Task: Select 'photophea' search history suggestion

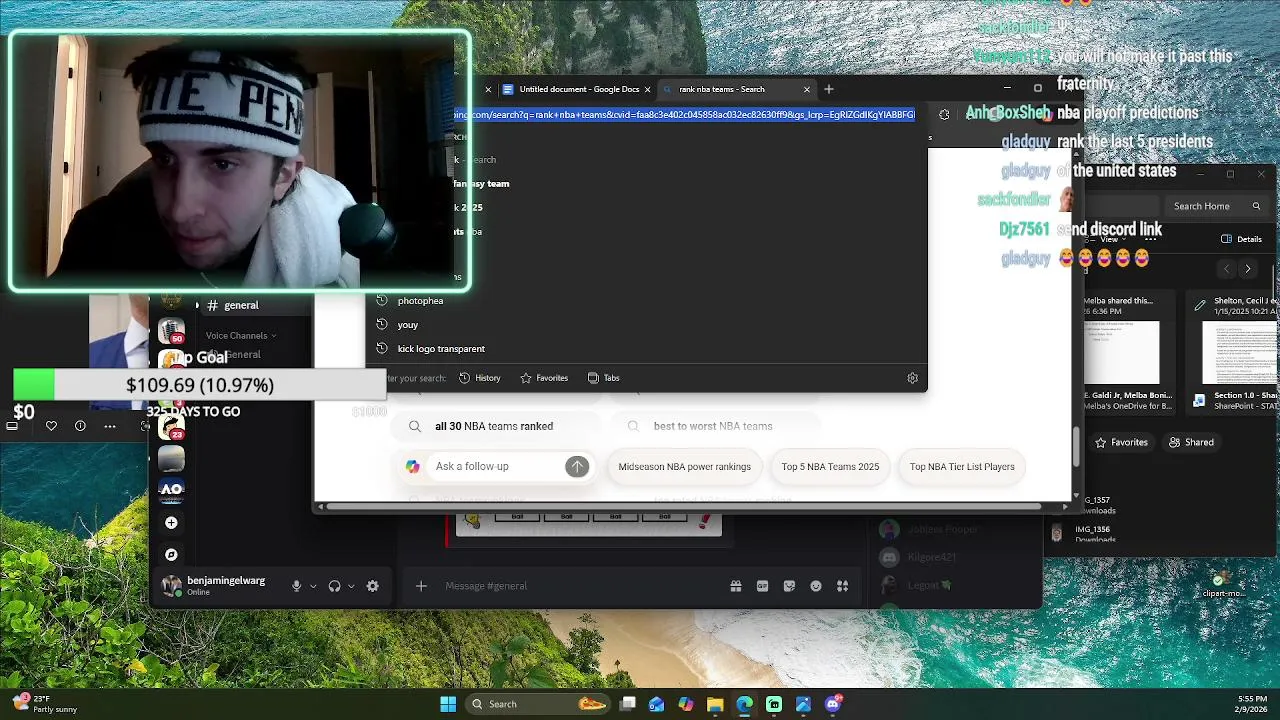Action: tap(420, 301)
